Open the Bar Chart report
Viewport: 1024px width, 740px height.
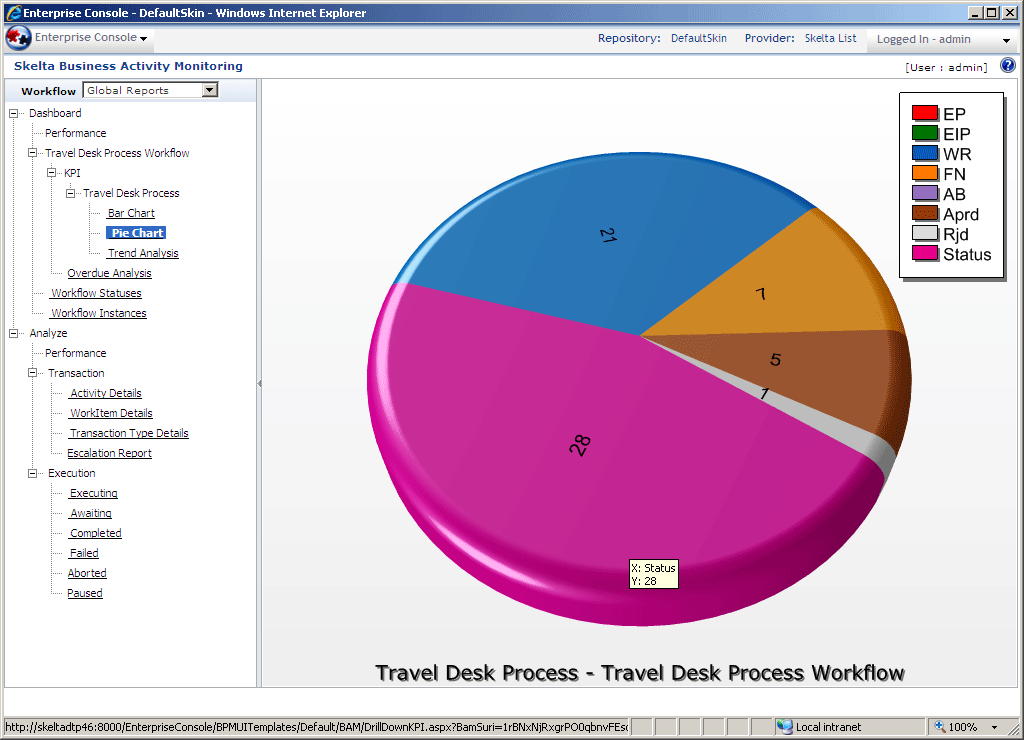(131, 213)
